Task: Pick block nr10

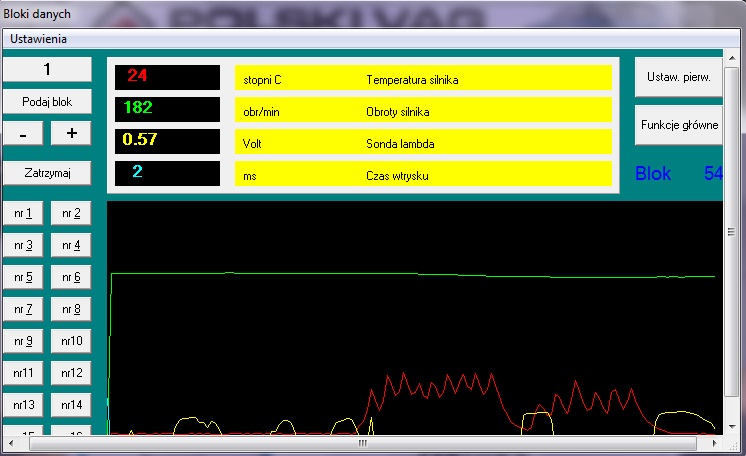Action: pyautogui.click(x=71, y=341)
